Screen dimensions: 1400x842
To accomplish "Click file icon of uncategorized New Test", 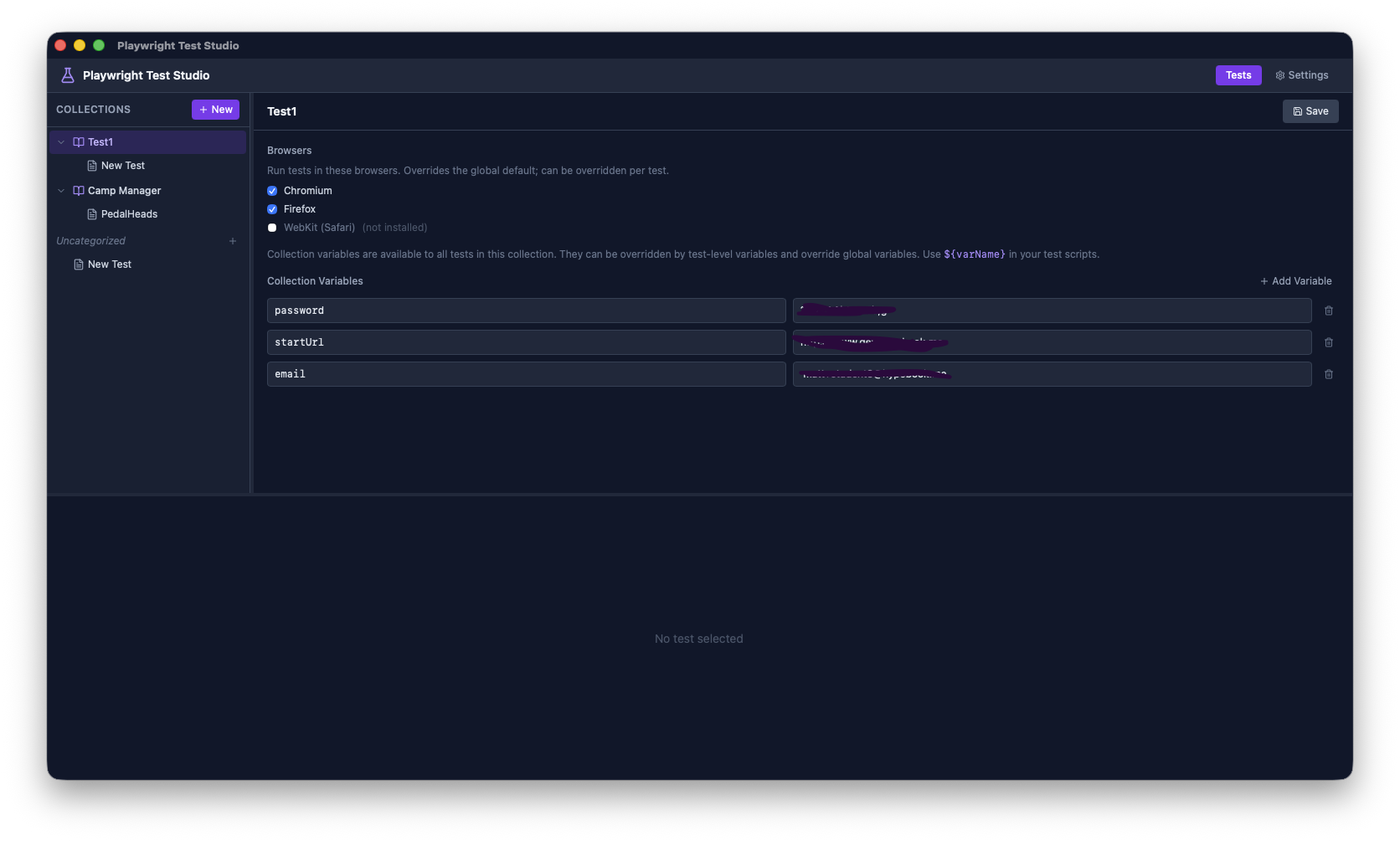I will point(79,264).
